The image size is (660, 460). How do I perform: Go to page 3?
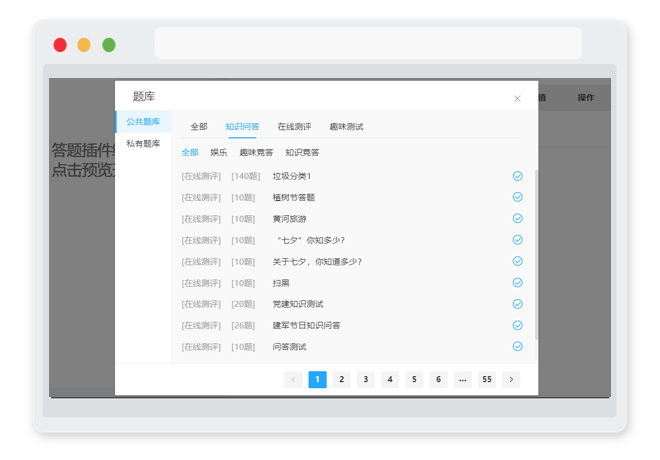point(366,379)
